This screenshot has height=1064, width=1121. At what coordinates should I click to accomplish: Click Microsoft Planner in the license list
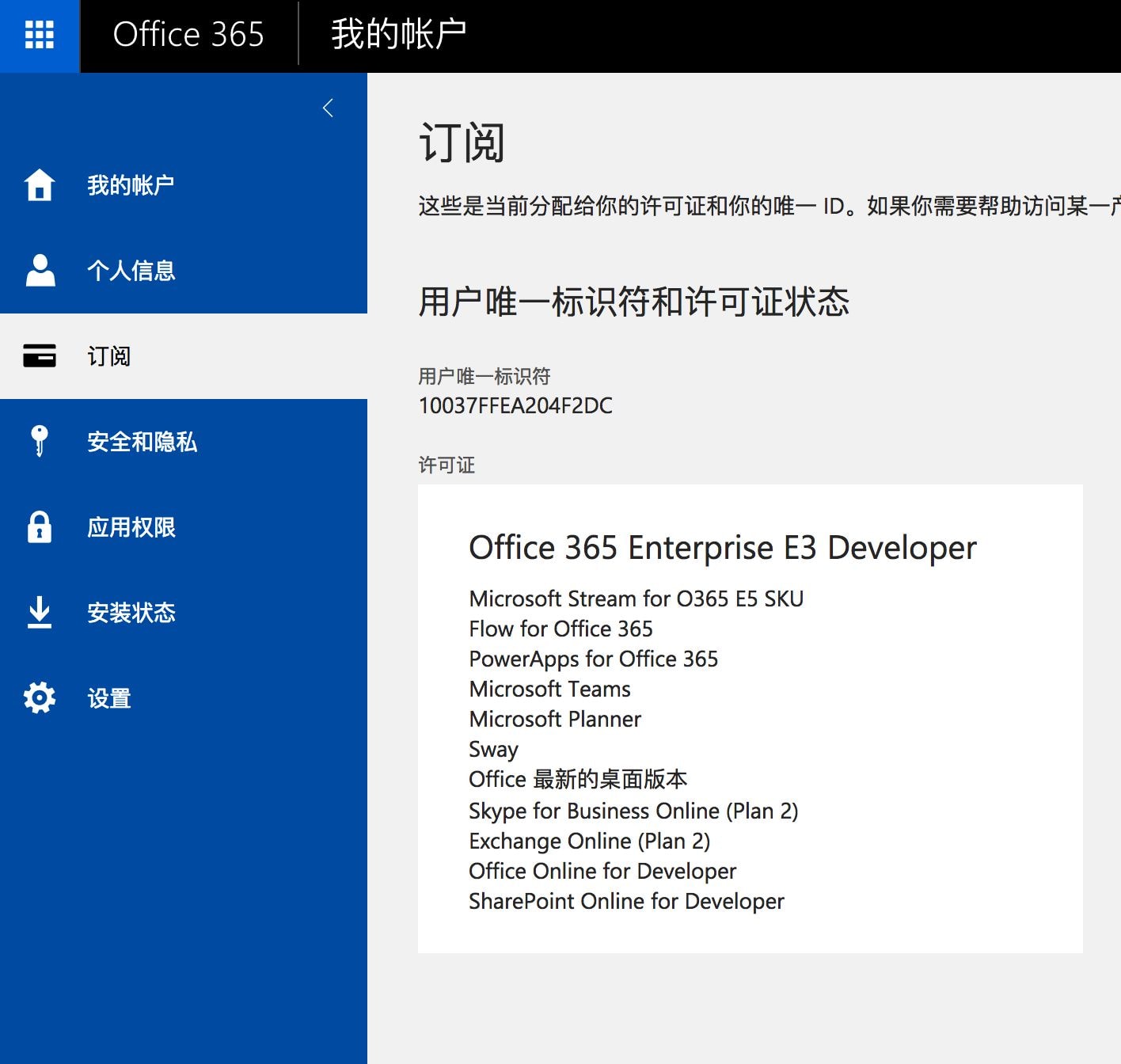555,719
